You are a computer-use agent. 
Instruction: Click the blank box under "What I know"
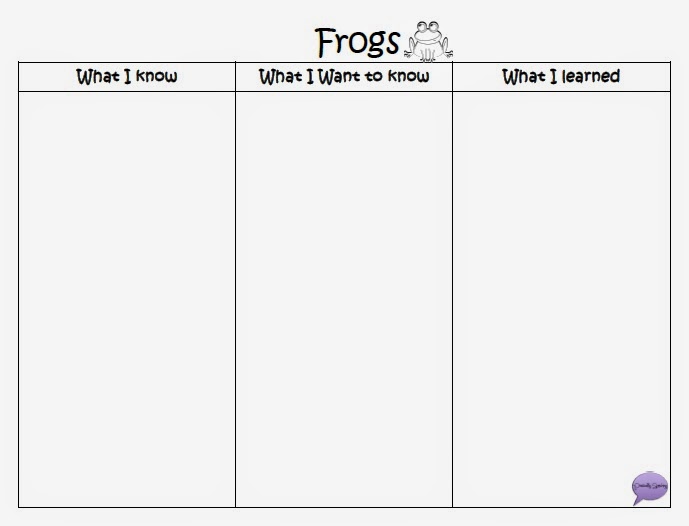[x=127, y=299]
